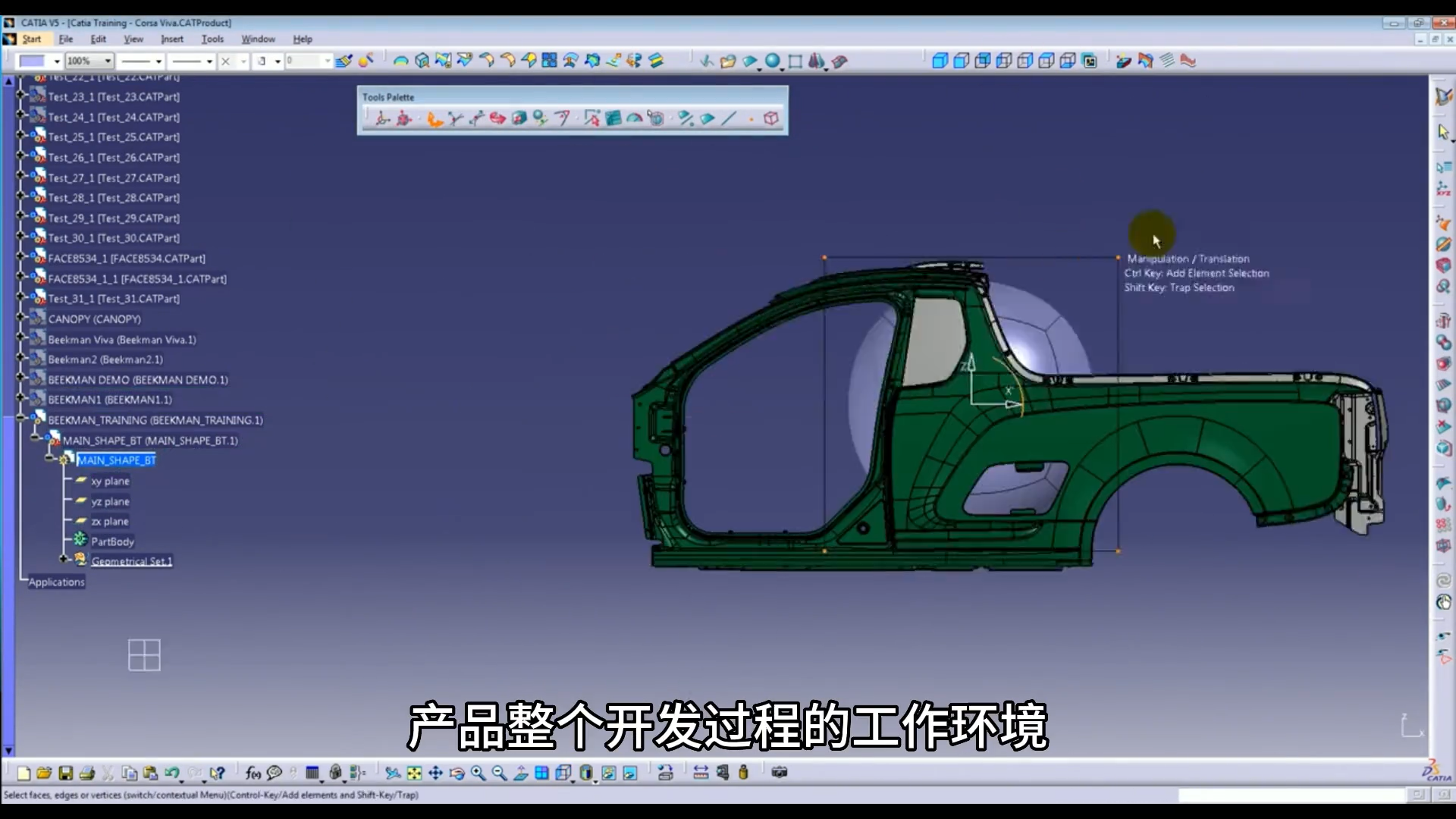Viewport: 1456px width, 819px height.
Task: Click the Undo arrow icon
Action: click(172, 773)
